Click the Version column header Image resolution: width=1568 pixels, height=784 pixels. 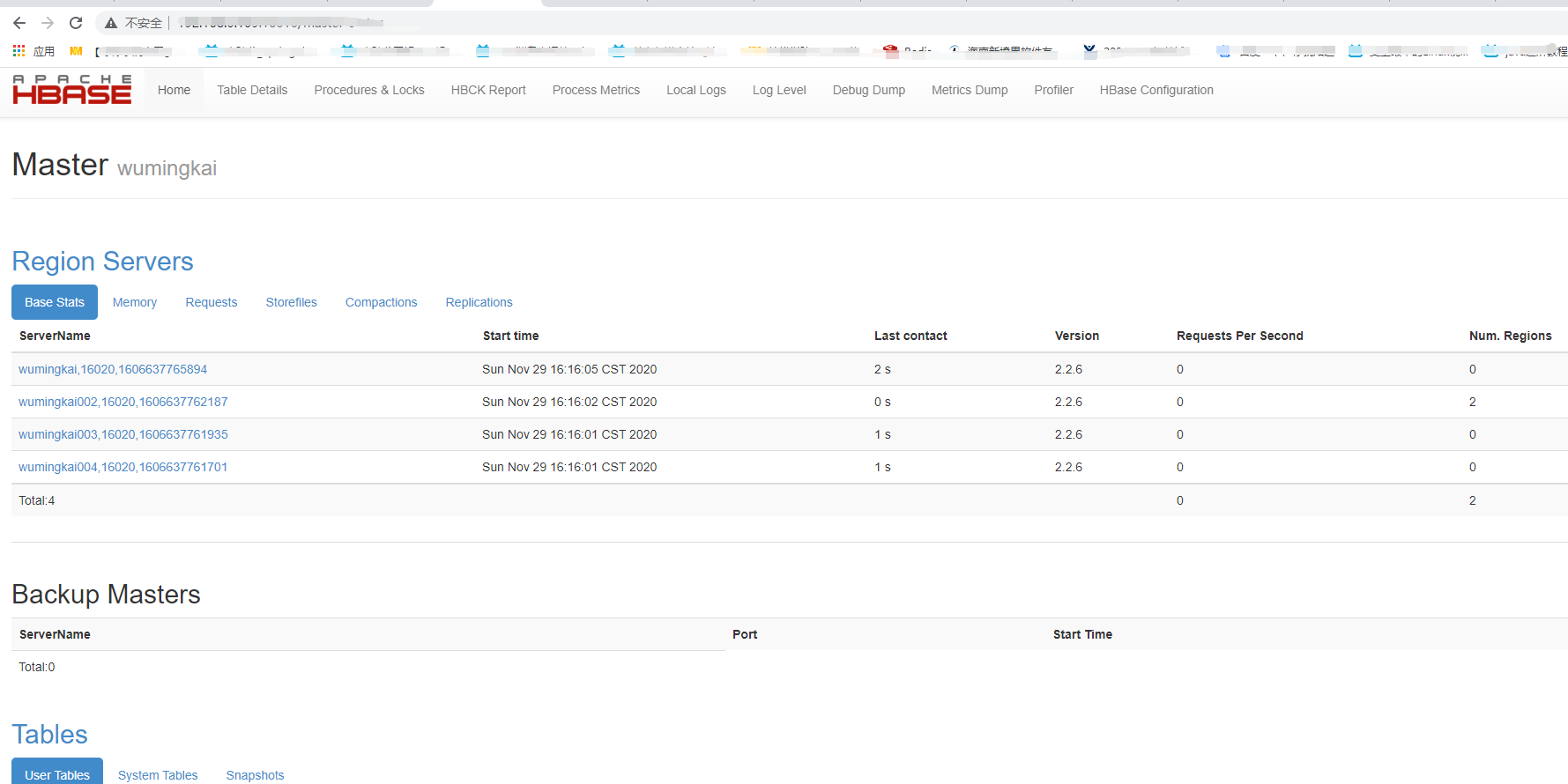[x=1077, y=336]
